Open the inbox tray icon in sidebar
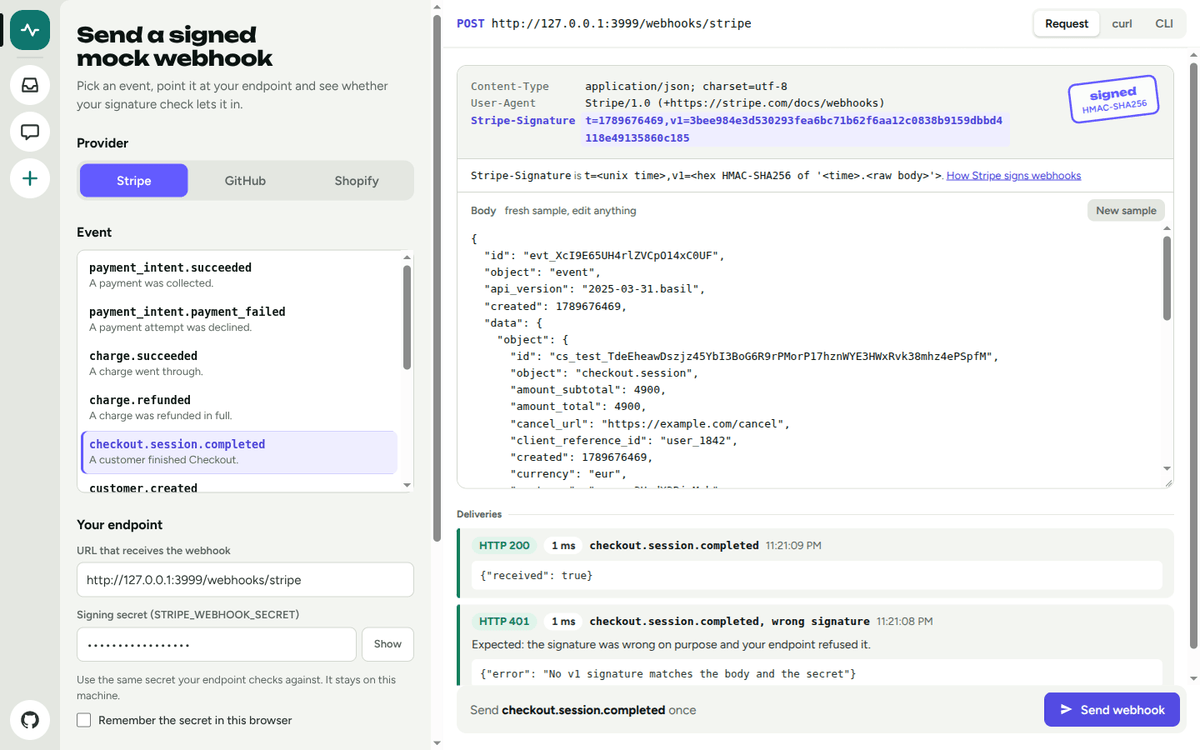The height and width of the screenshot is (750, 1200). 30,85
